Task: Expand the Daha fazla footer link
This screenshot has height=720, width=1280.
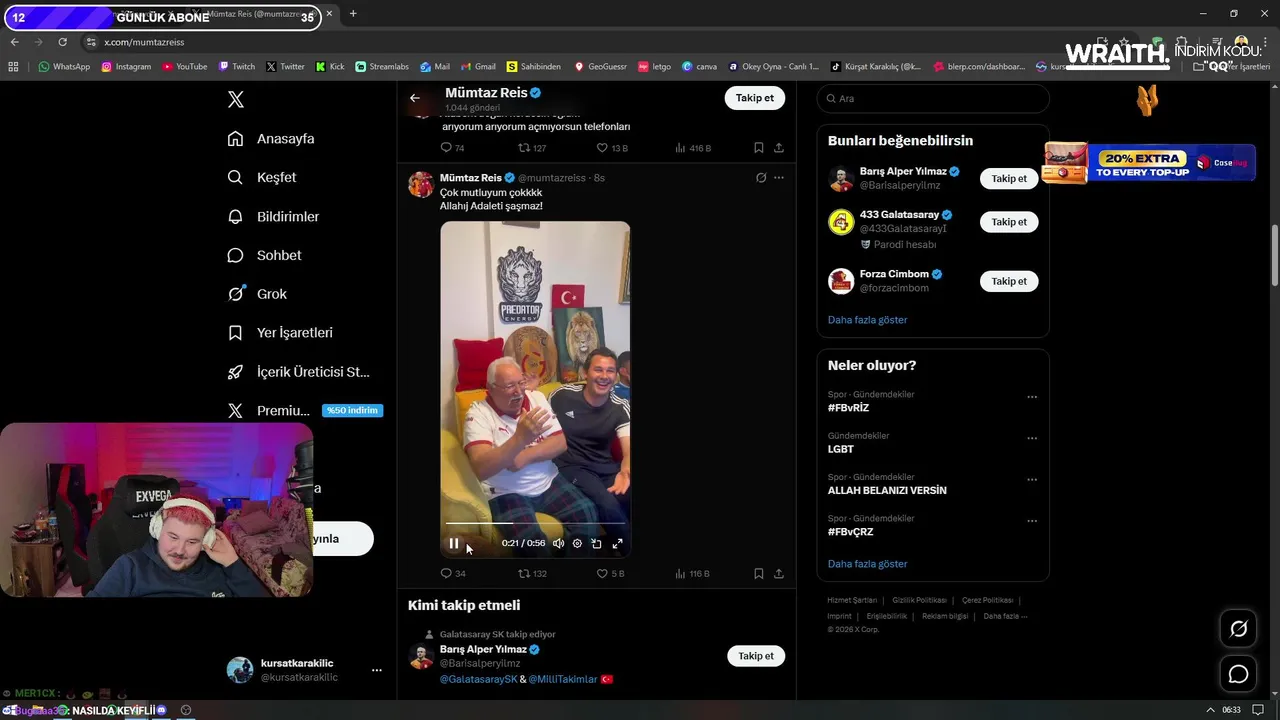Action: (1005, 616)
